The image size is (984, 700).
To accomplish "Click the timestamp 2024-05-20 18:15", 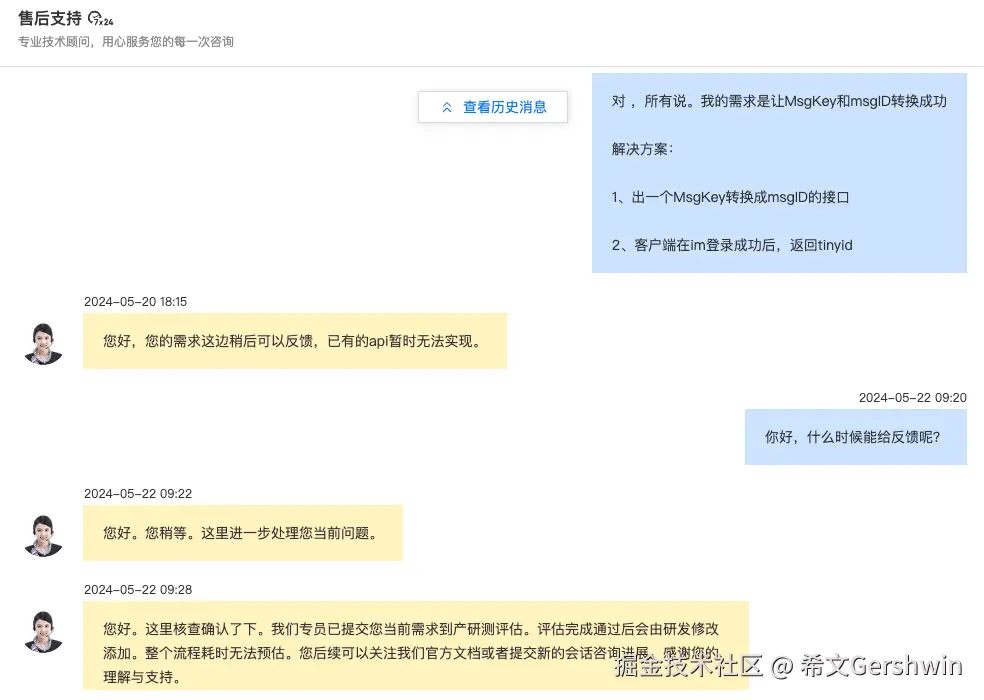I will pos(138,301).
